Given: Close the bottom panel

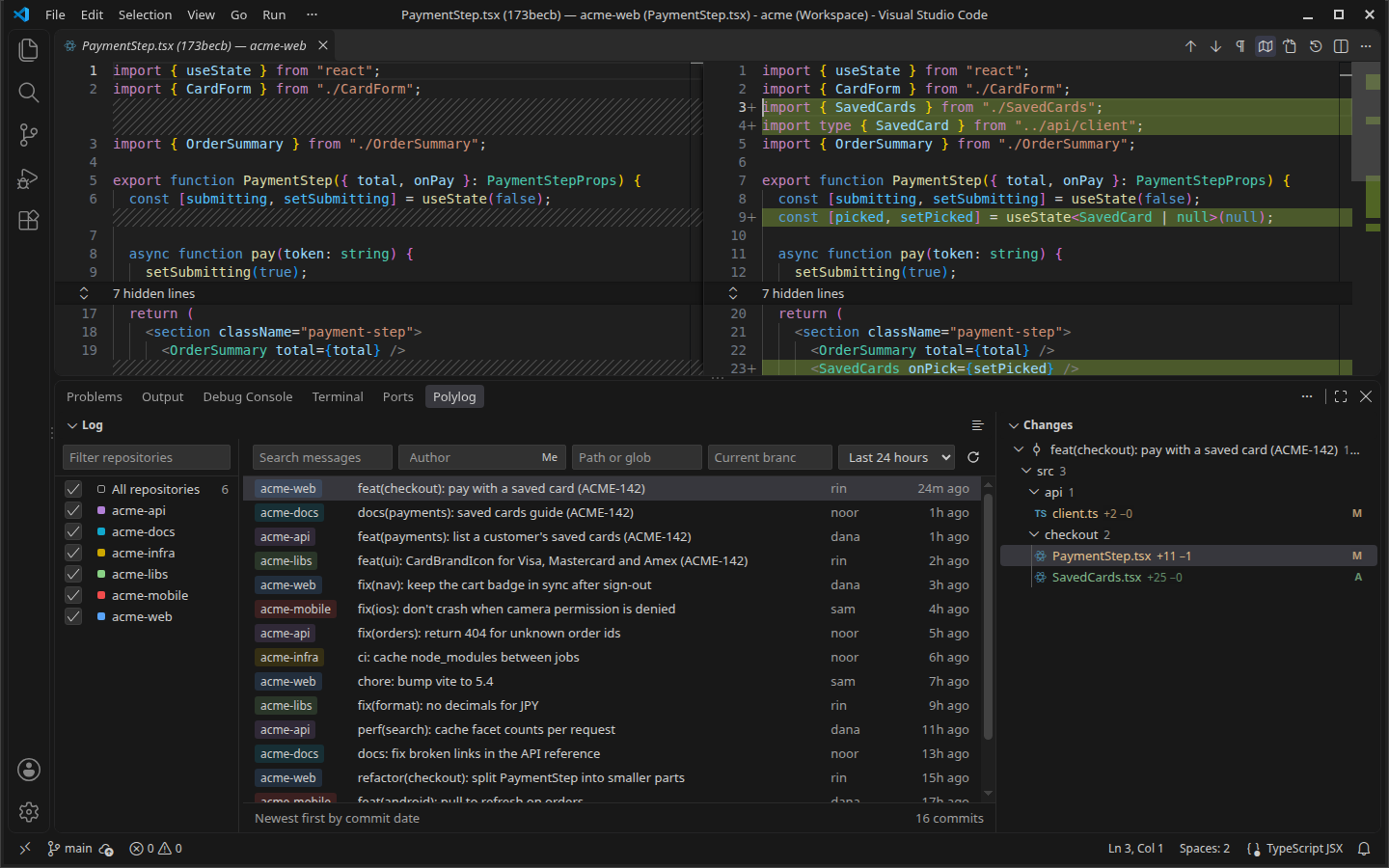Looking at the screenshot, I should pos(1366,396).
